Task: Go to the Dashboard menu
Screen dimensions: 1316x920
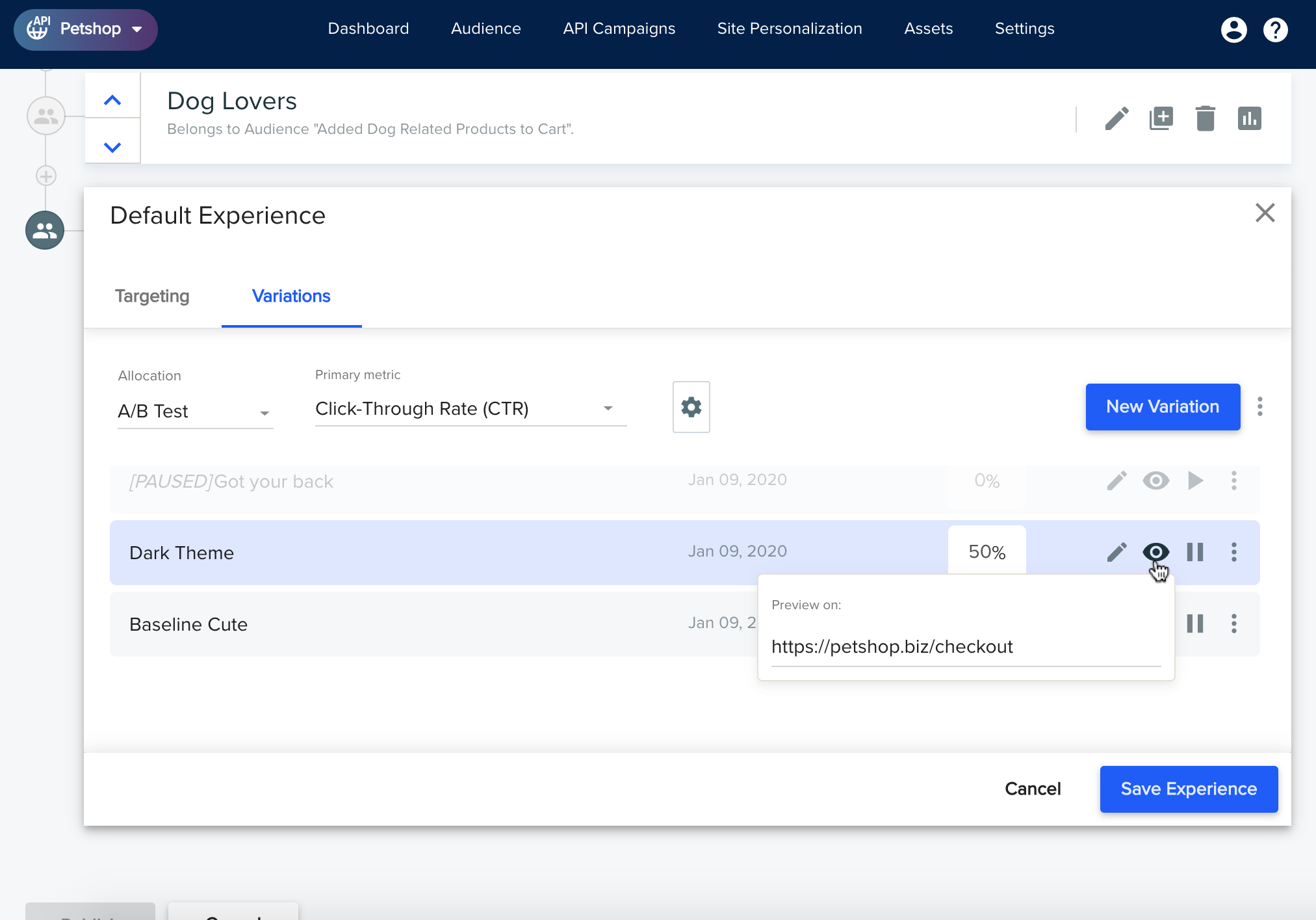Action: click(x=368, y=29)
